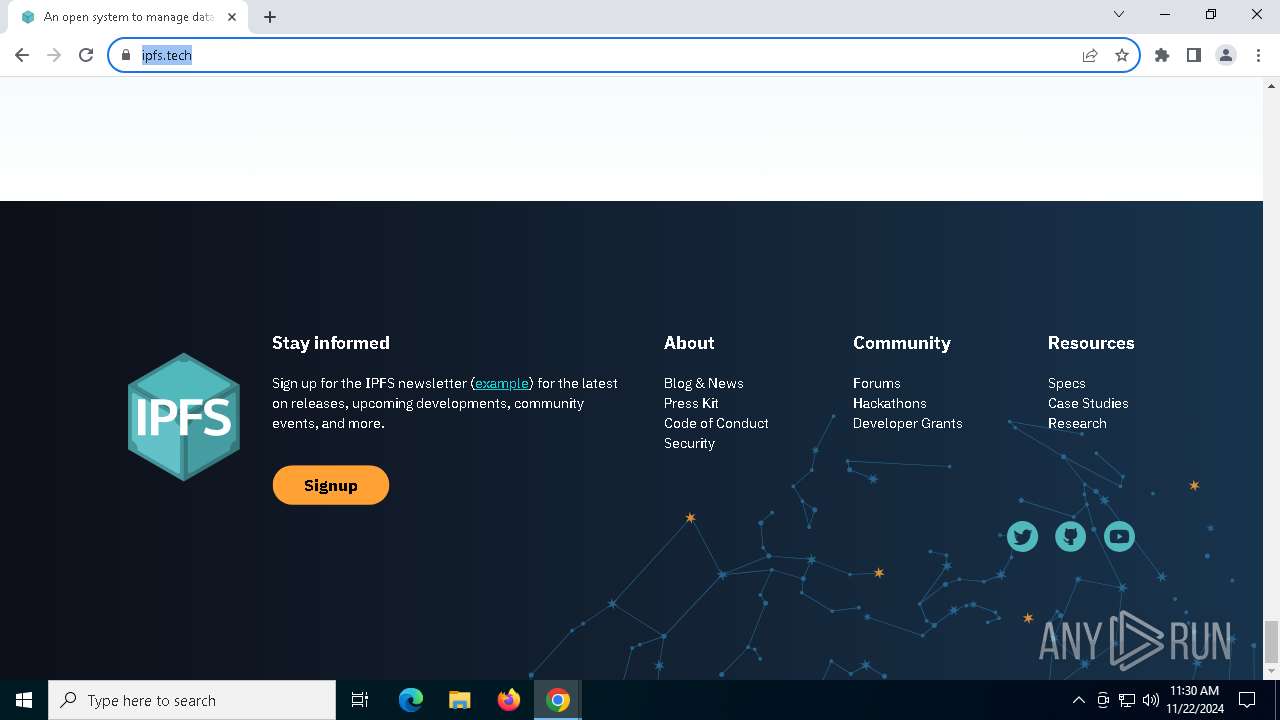Image resolution: width=1280 pixels, height=720 pixels.
Task: Bookmark this tab with the star
Action: [1122, 55]
